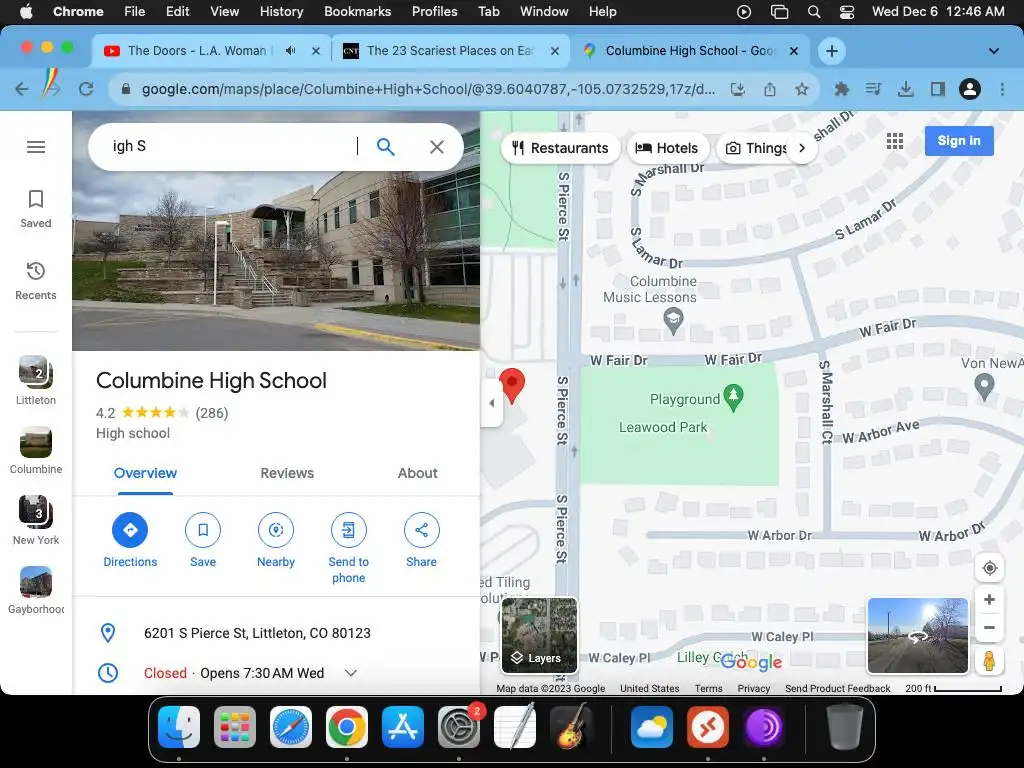Go back to the previous page
Viewport: 1024px width, 768px height.
click(x=22, y=89)
